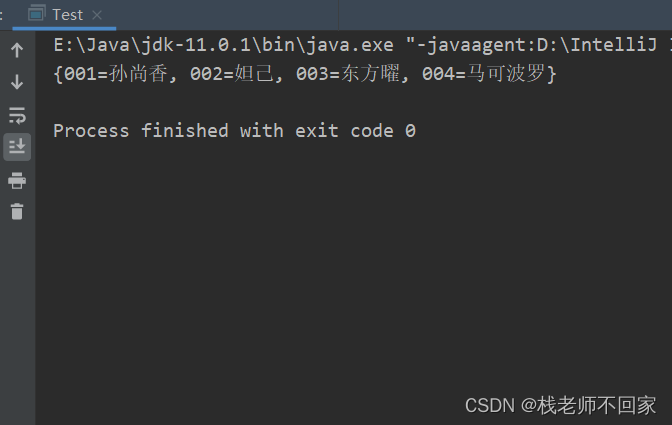Click the Print console output icon

(17, 180)
